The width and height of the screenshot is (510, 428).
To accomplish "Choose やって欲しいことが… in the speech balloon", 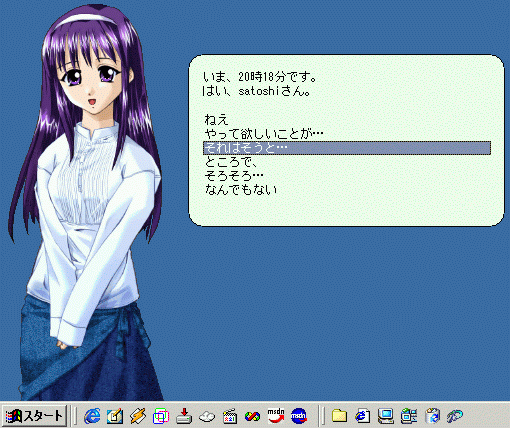I will tap(264, 134).
